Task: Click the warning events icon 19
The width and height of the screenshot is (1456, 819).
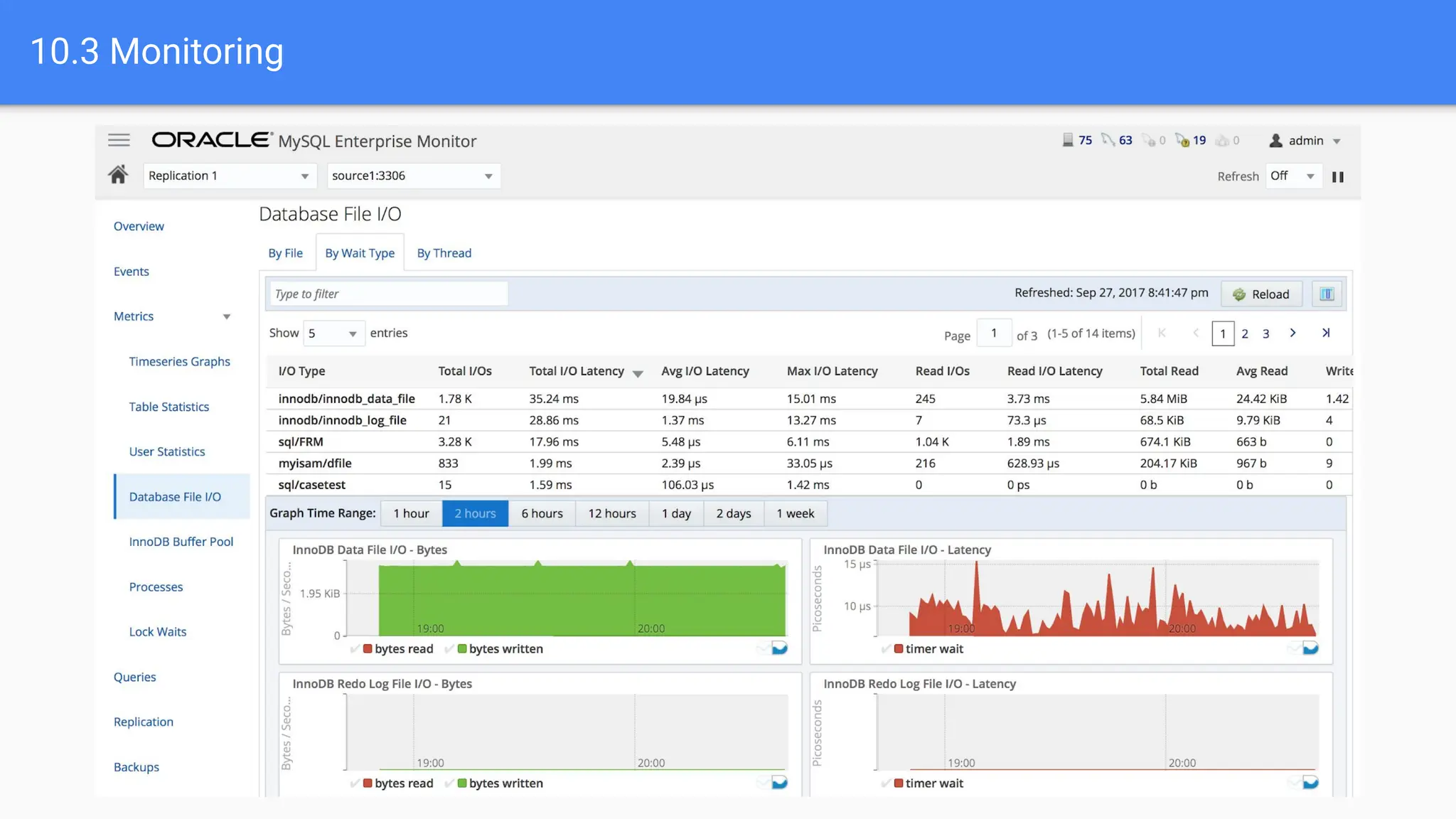Action: [1182, 140]
